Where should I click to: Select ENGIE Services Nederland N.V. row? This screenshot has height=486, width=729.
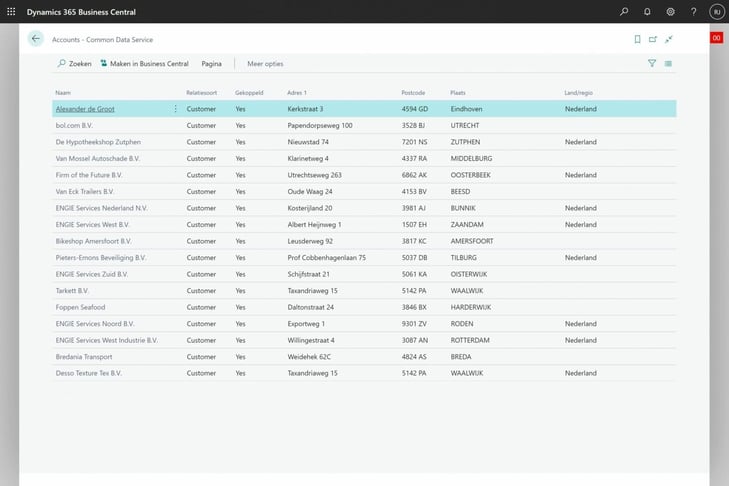[x=364, y=208]
